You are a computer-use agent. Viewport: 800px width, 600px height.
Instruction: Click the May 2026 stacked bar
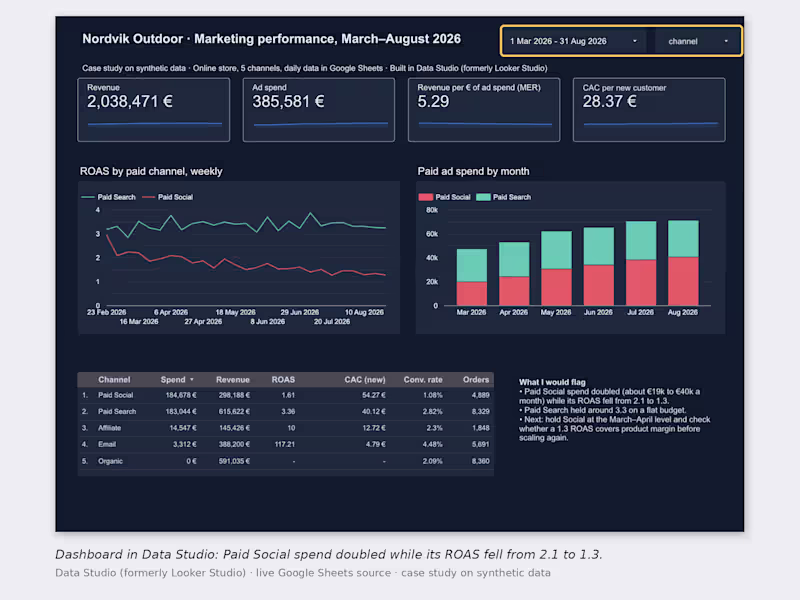556,268
